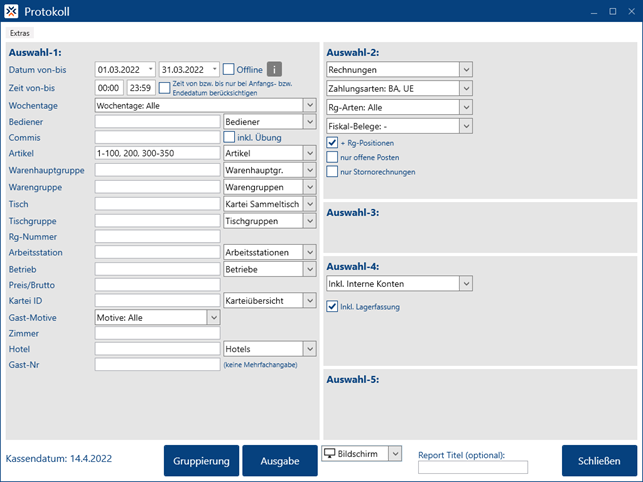Click the gray info icon beside Offline
Screen dimensions: 643x482
point(275,69)
